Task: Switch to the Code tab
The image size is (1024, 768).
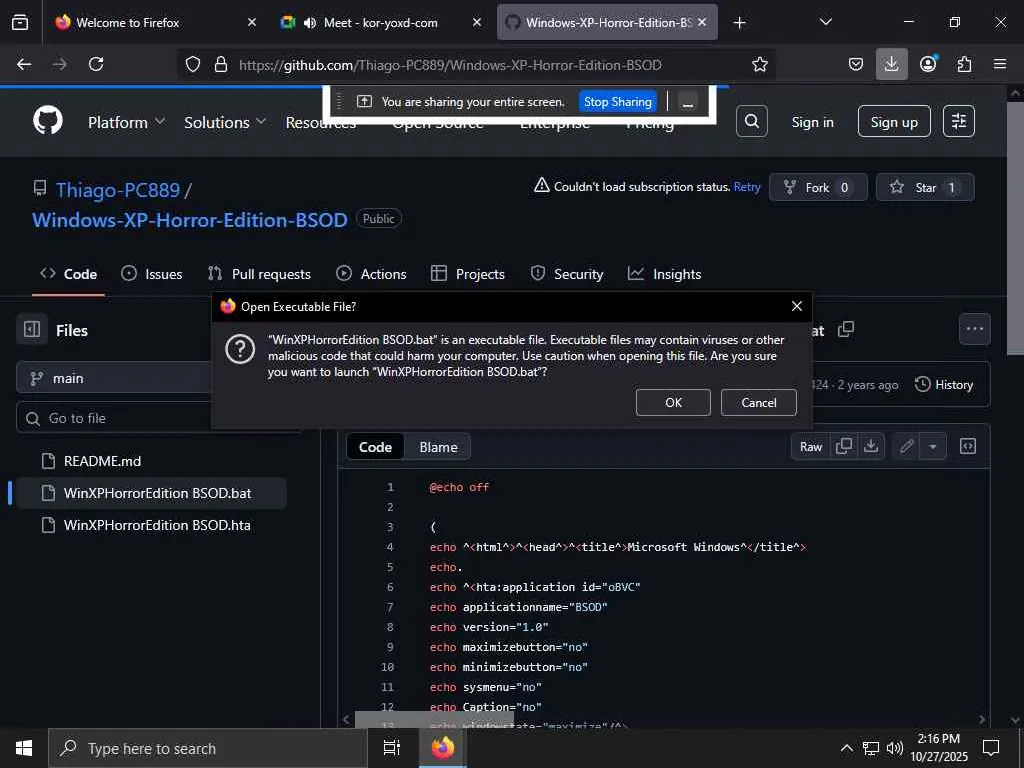Action: (x=69, y=274)
